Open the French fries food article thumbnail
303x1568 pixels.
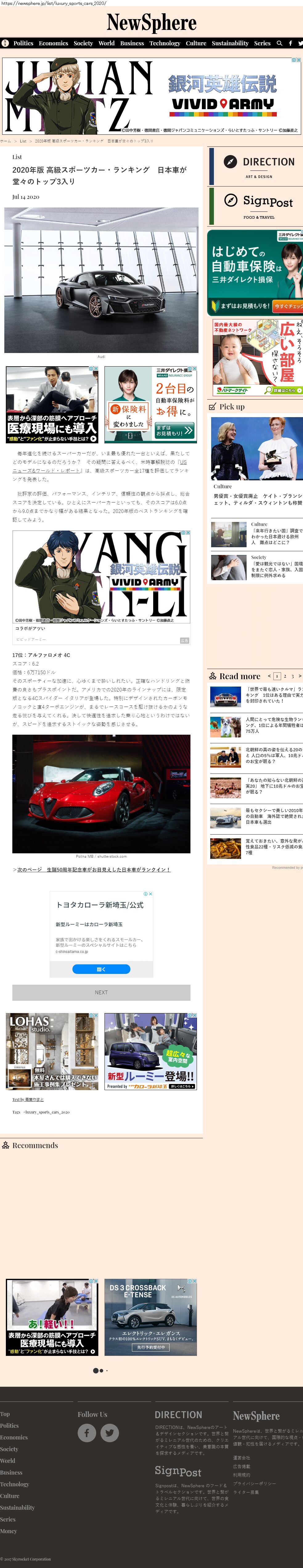click(226, 848)
